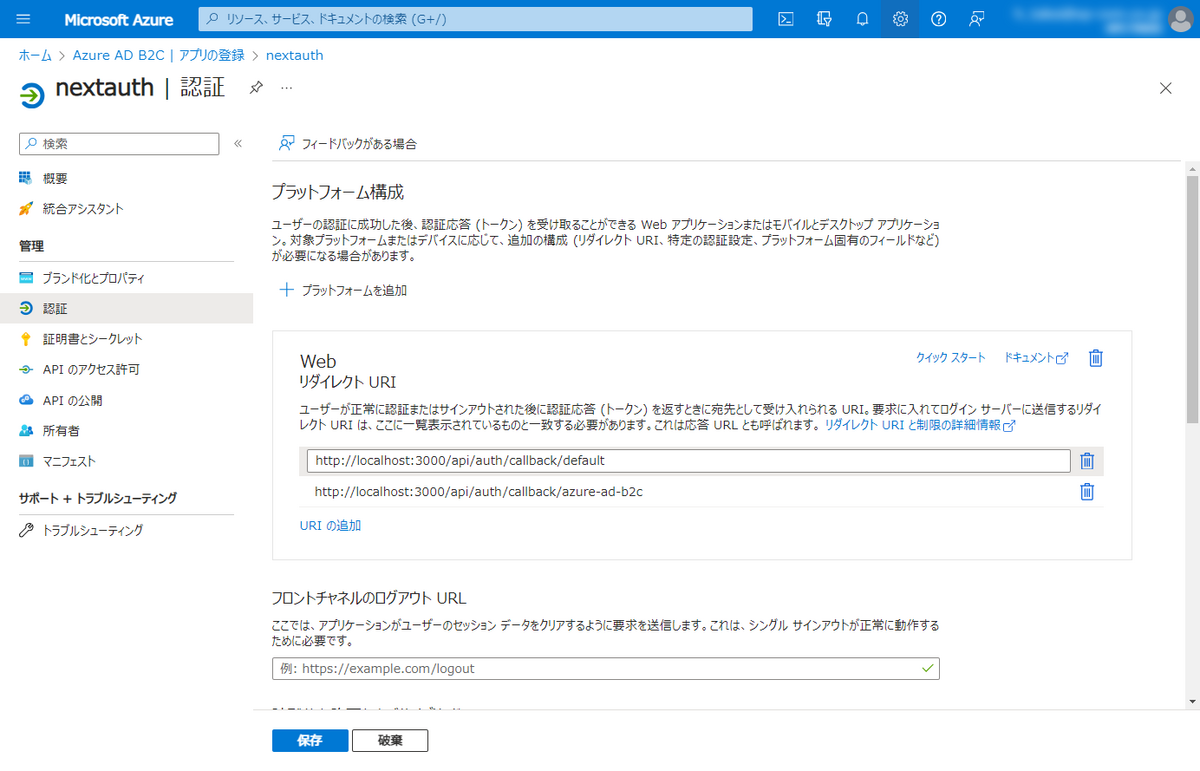
Task: Focus the top resource search bar
Action: pyautogui.click(x=475, y=19)
